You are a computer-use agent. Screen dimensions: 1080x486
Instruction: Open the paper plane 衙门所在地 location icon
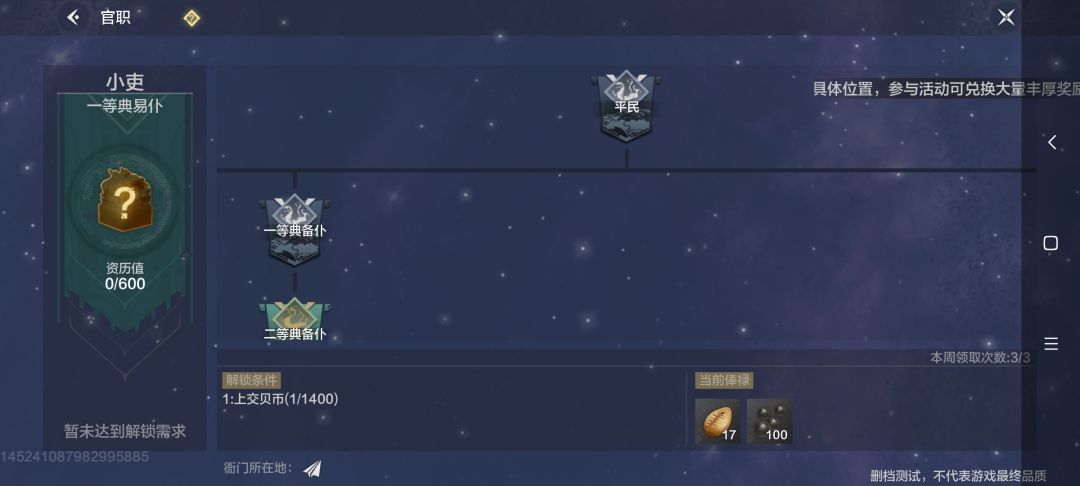(312, 469)
